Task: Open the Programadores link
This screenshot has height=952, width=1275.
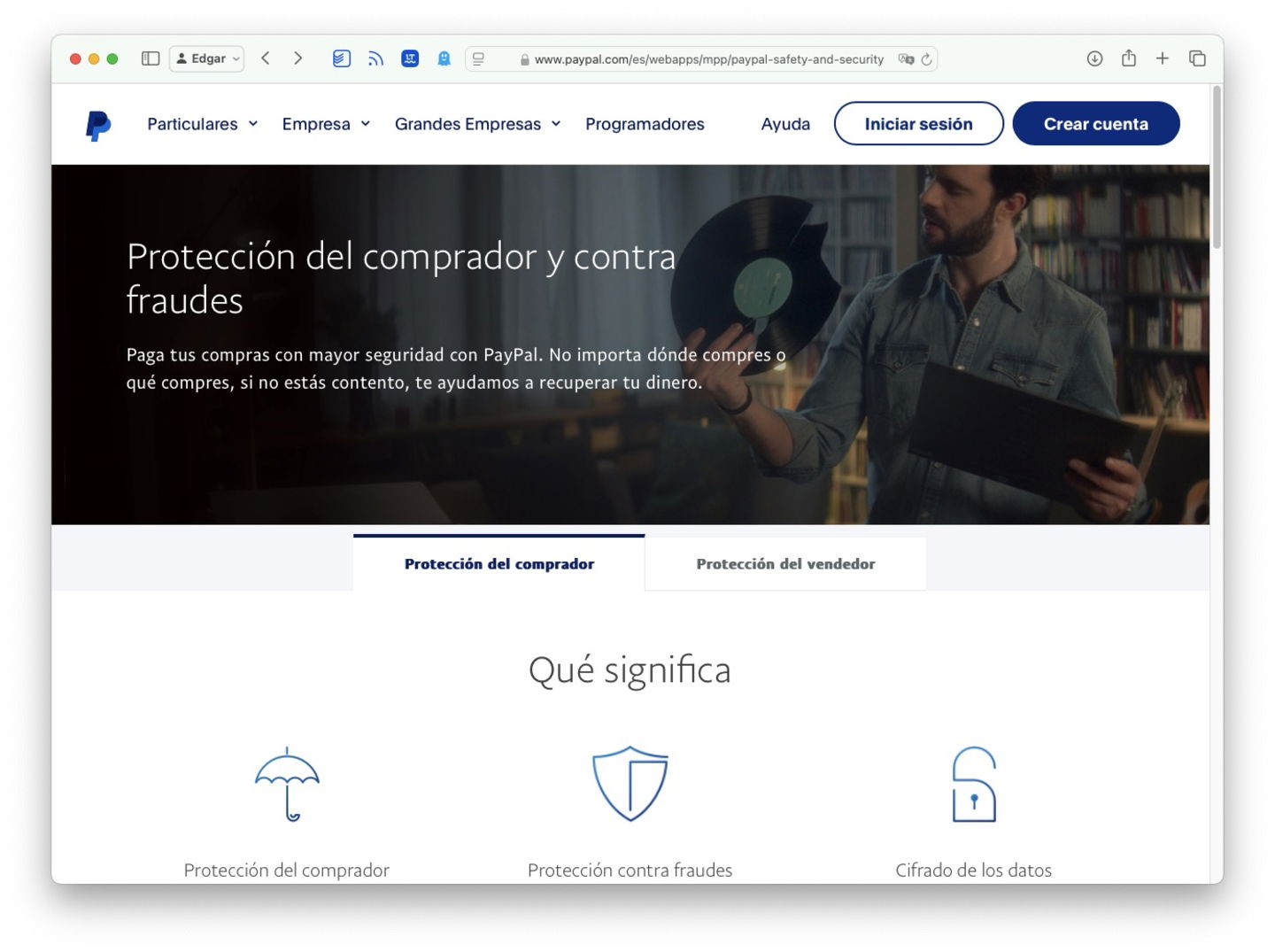Action: pyautogui.click(x=645, y=124)
